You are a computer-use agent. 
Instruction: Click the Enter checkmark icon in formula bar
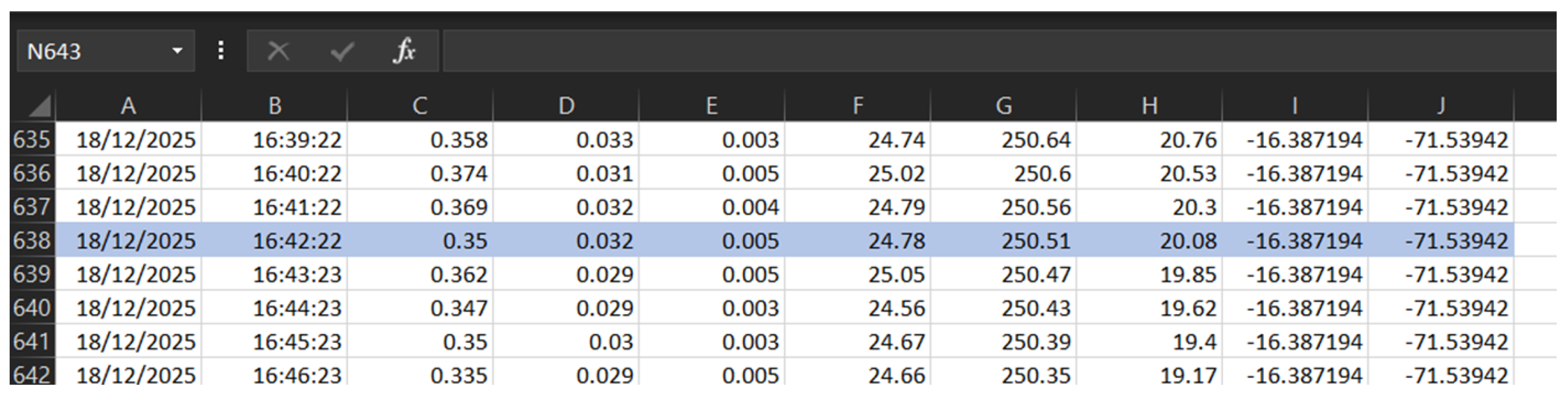(342, 51)
